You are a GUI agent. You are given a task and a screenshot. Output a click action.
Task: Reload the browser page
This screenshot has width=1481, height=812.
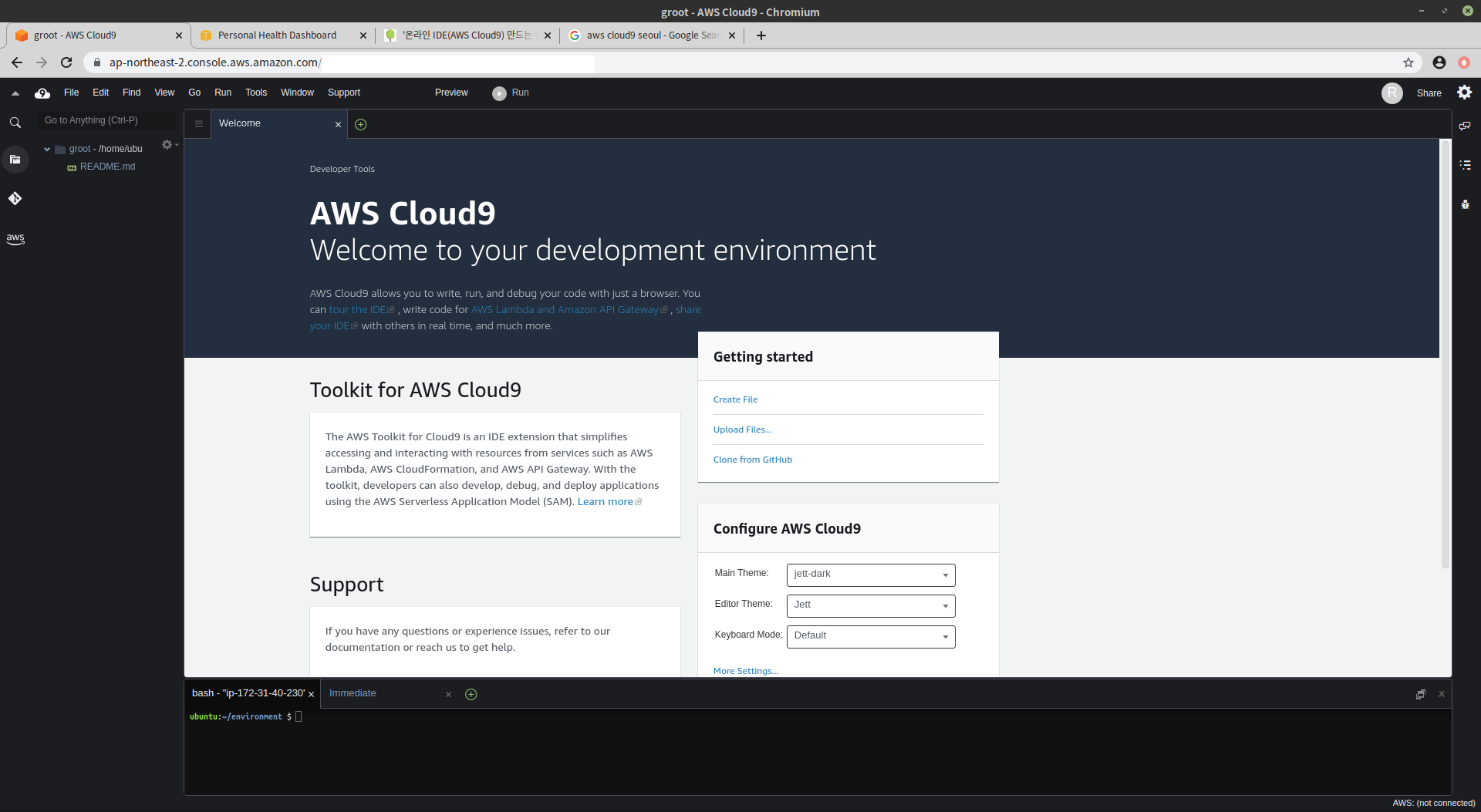(x=66, y=62)
